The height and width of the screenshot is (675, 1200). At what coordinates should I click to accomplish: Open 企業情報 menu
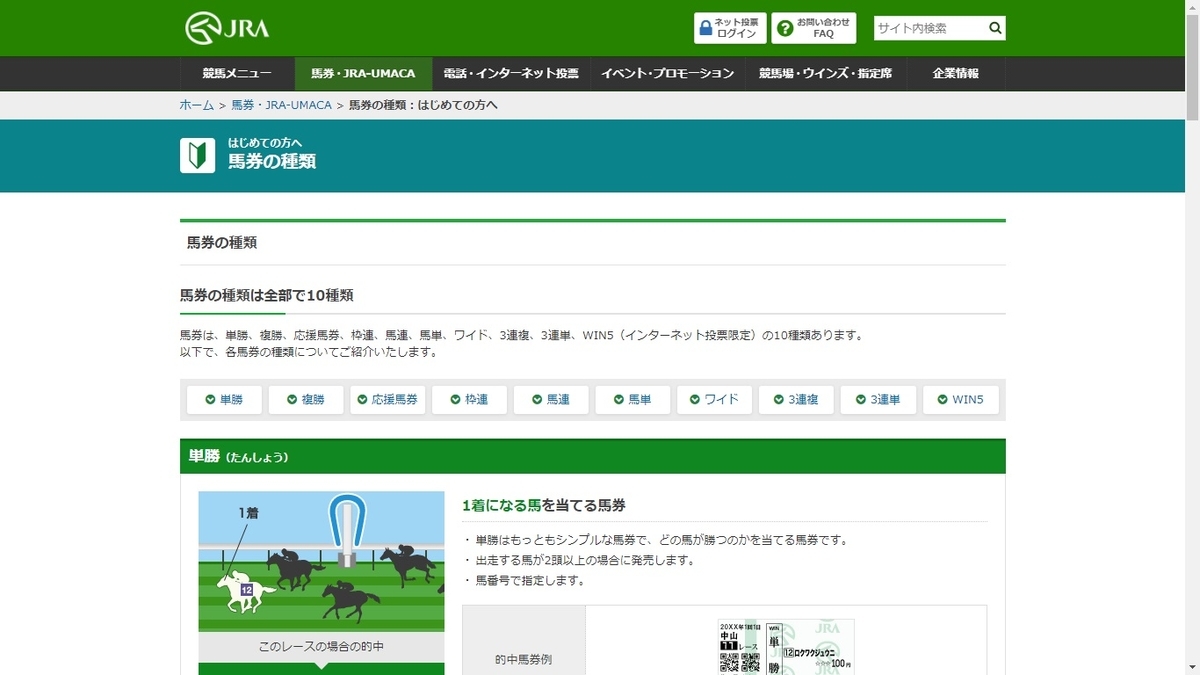point(956,74)
